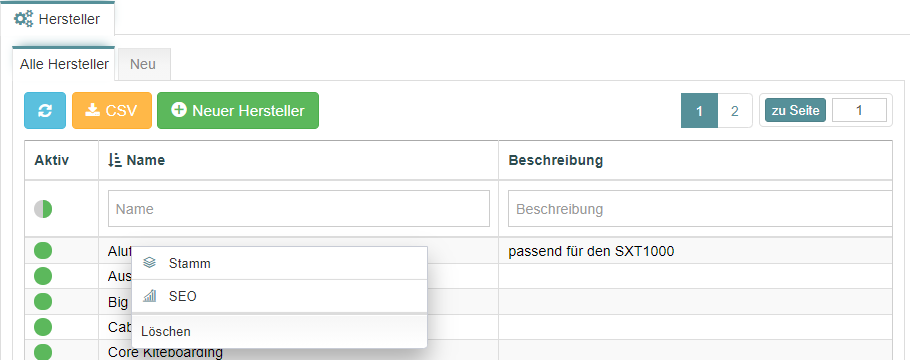Click the blue refresh icon button

(45, 110)
